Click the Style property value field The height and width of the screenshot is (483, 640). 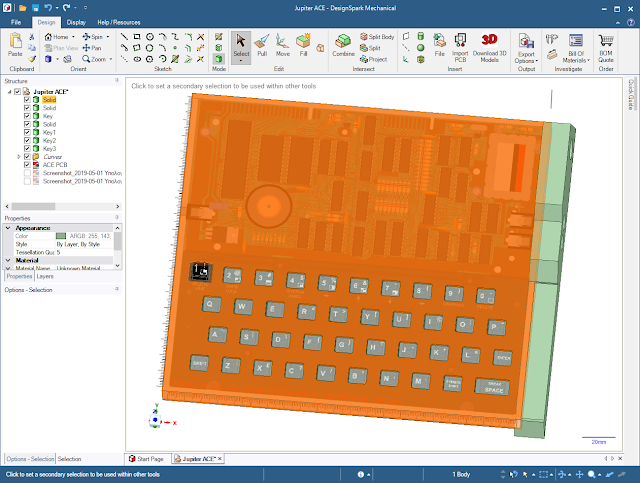click(84, 244)
